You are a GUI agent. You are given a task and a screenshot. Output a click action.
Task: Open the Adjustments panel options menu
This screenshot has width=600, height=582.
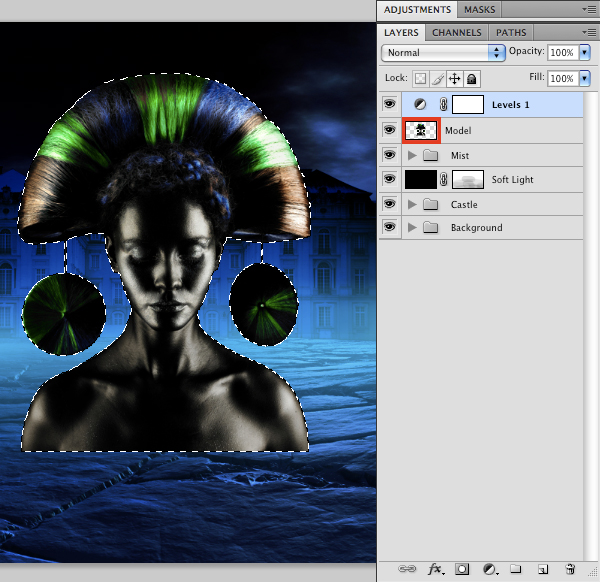coord(589,10)
